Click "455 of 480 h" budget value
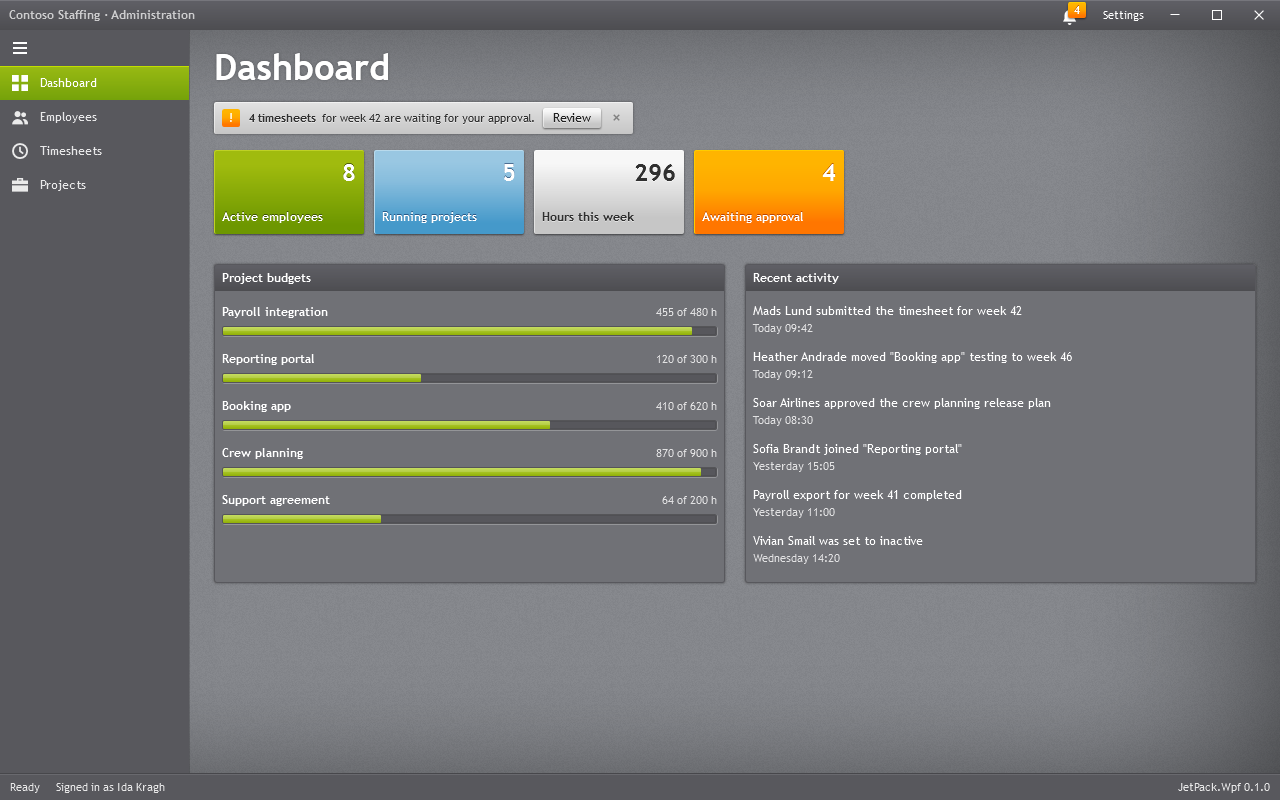1280x800 pixels. coord(686,312)
